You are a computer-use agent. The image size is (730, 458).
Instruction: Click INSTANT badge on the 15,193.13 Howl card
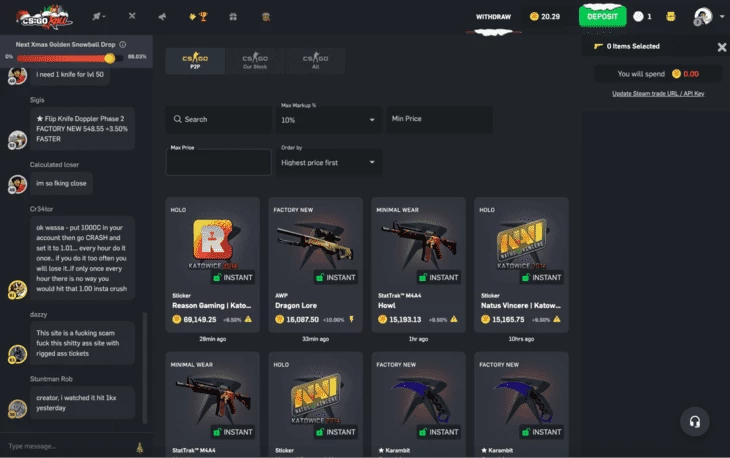point(439,277)
